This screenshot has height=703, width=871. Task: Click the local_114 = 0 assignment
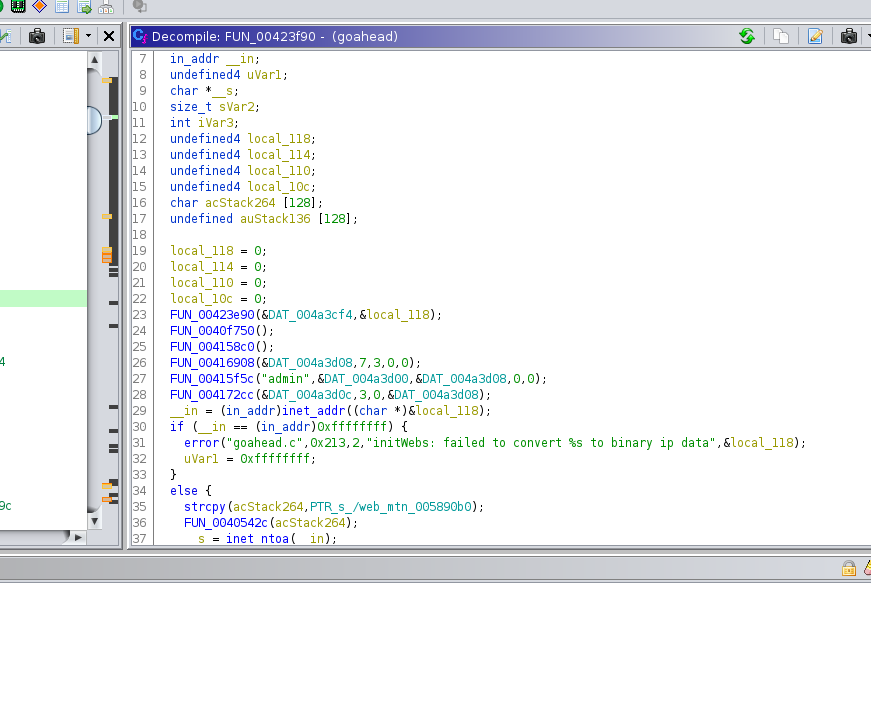point(218,267)
